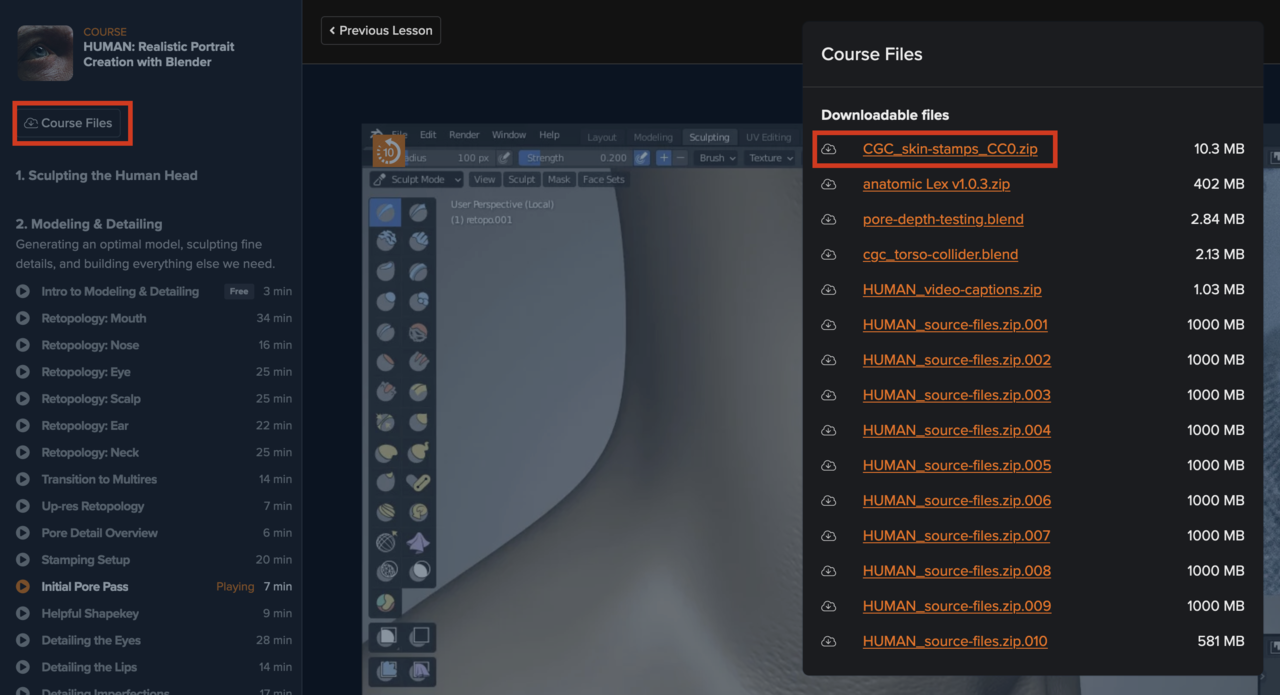
Task: Switch to the Modeling workspace tab
Action: [653, 137]
